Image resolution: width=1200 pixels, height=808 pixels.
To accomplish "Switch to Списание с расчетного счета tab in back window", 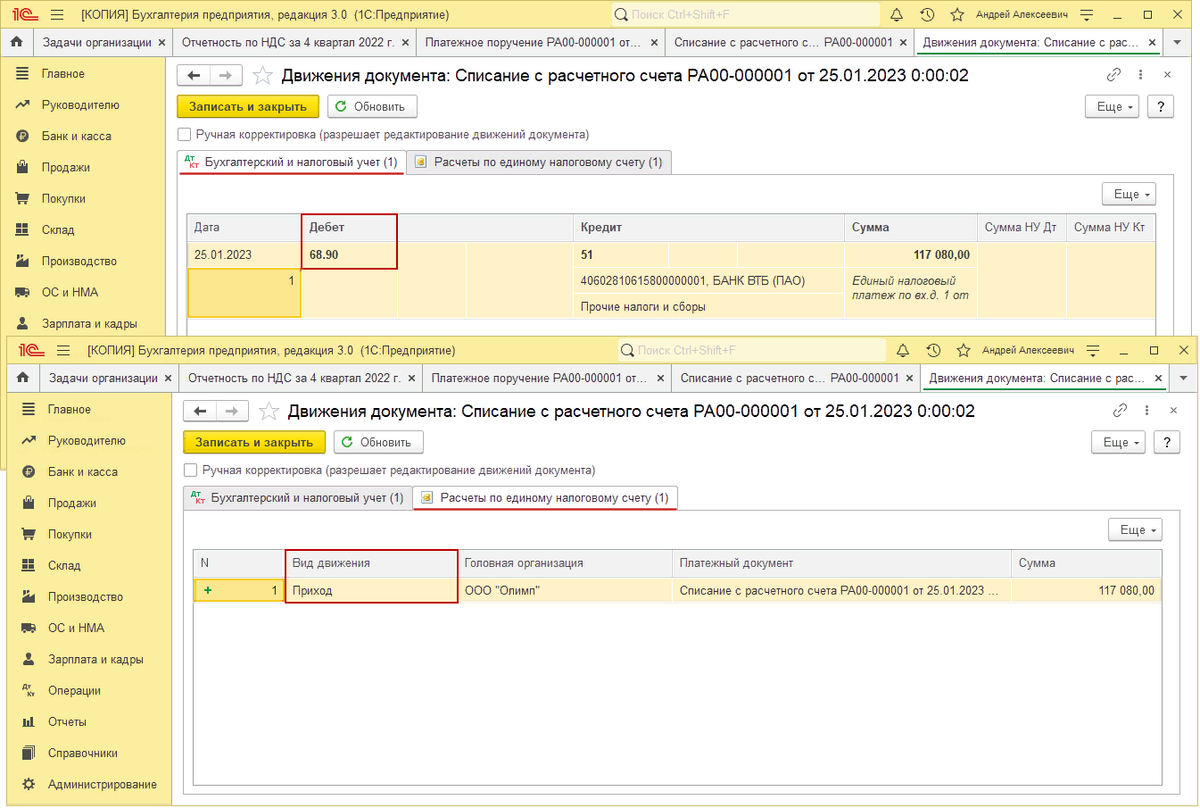I will click(x=783, y=43).
